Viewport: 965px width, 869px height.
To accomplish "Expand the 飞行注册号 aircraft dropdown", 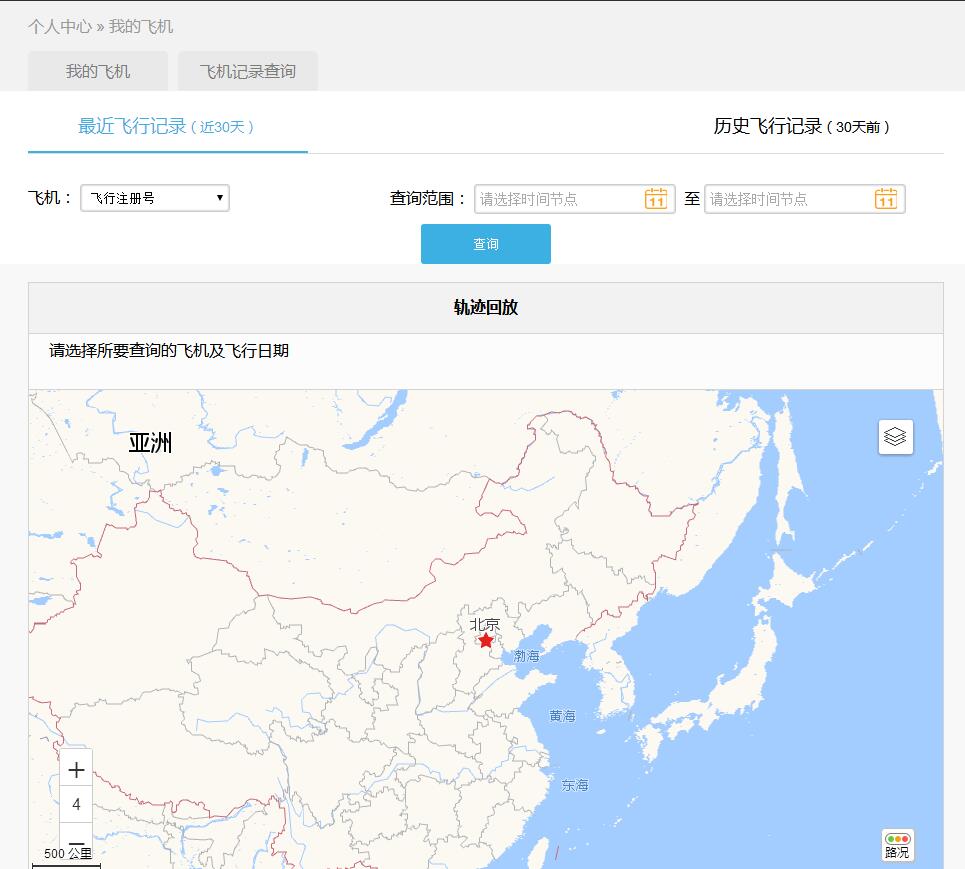I will [155, 198].
